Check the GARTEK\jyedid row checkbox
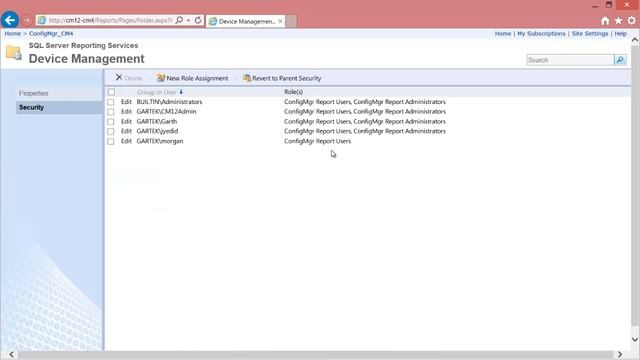The image size is (640, 360). 111,131
